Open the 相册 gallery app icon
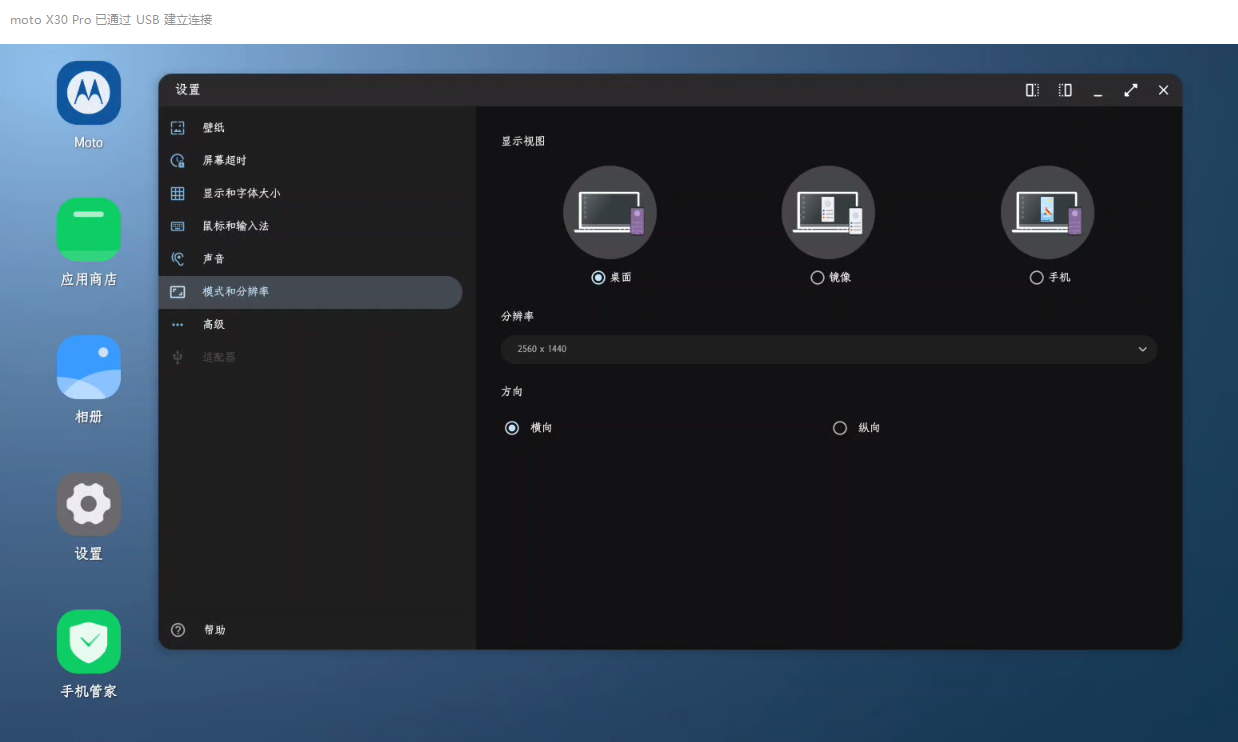 coord(89,367)
